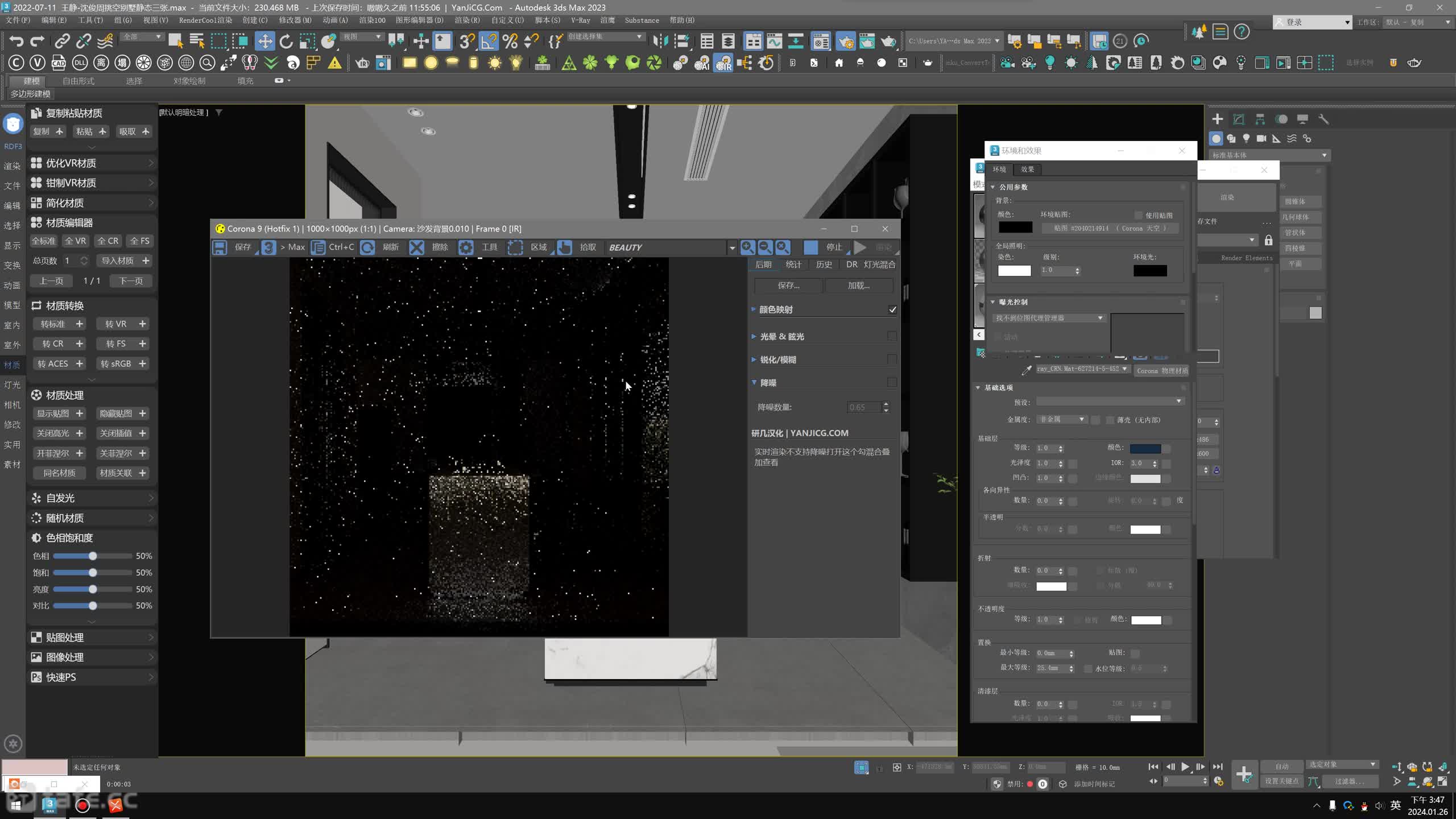This screenshot has width=1456, height=819.
Task: Click the 全 VR button
Action: [x=76, y=241]
